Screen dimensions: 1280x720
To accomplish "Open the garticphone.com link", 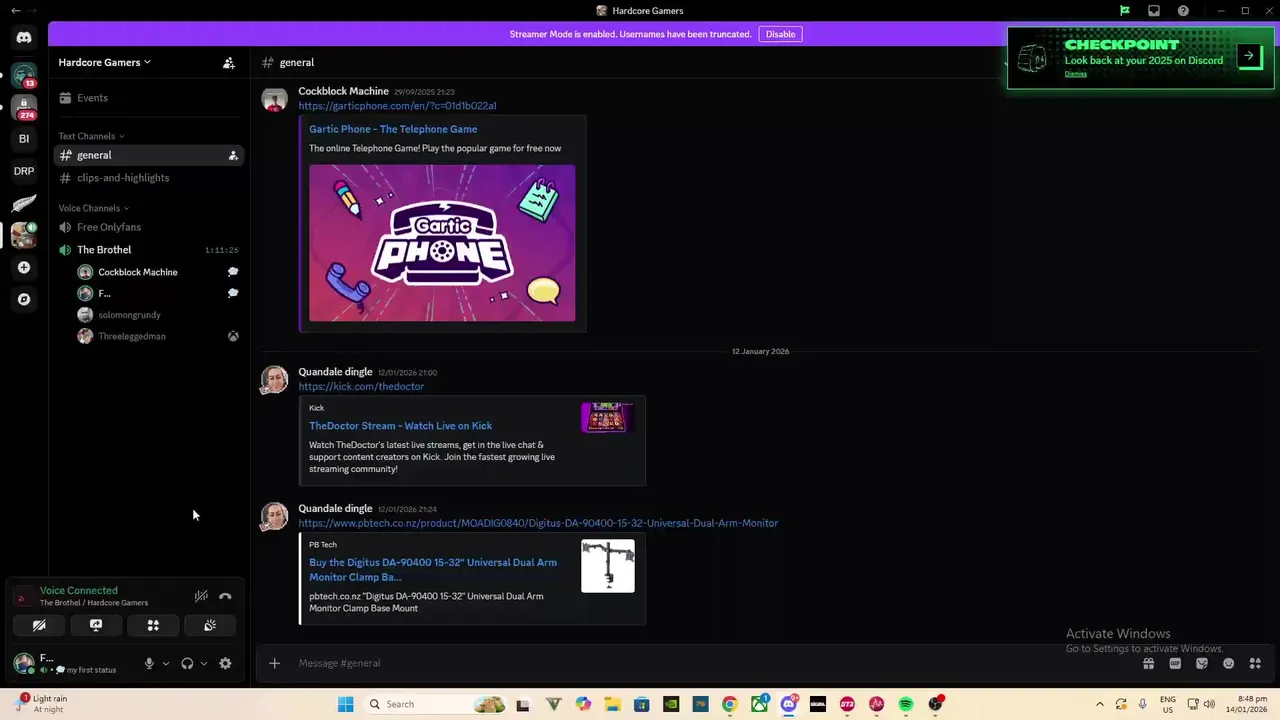I will 397,106.
